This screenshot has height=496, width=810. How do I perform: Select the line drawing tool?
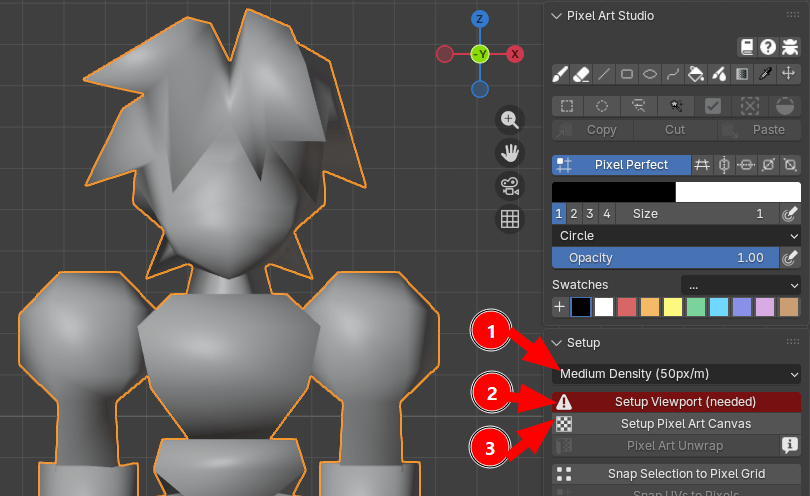(x=603, y=74)
